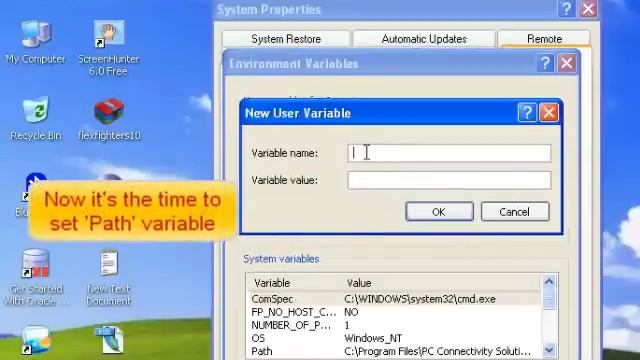Focus the Variable value field

click(x=449, y=180)
